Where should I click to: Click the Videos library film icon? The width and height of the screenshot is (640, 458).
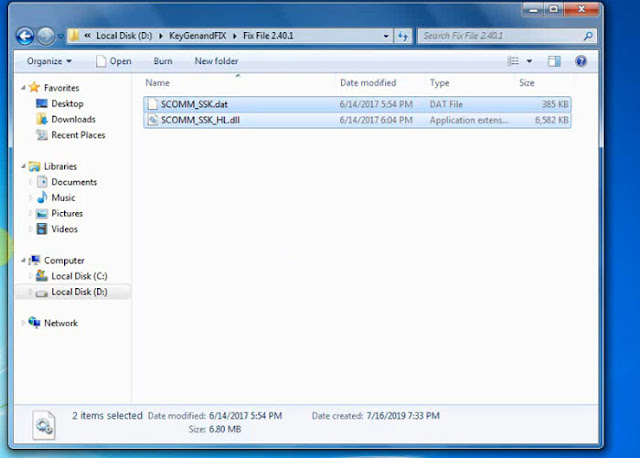(42, 229)
